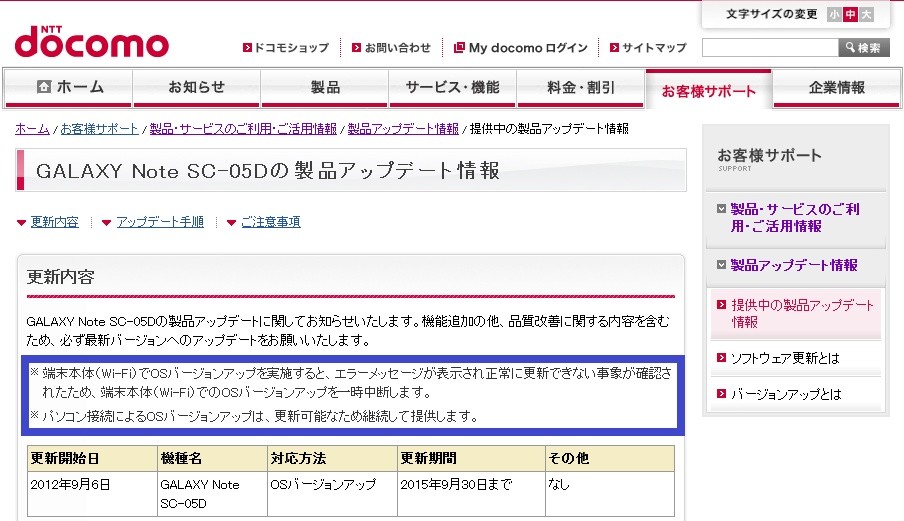This screenshot has height=521, width=904.
Task: Click the arrow icon before ドコモショップ
Action: coord(247,48)
